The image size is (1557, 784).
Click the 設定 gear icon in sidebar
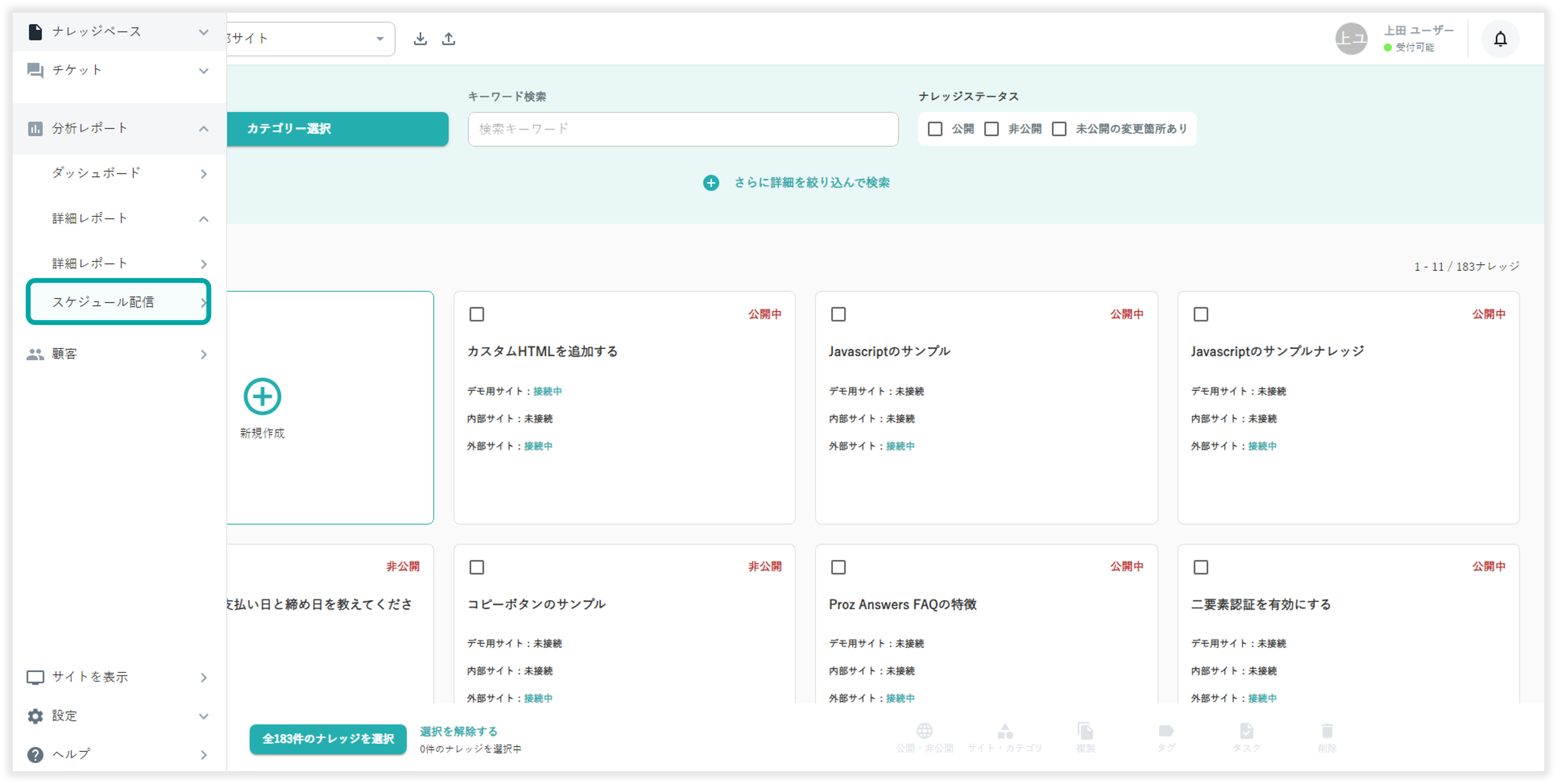pyautogui.click(x=35, y=716)
